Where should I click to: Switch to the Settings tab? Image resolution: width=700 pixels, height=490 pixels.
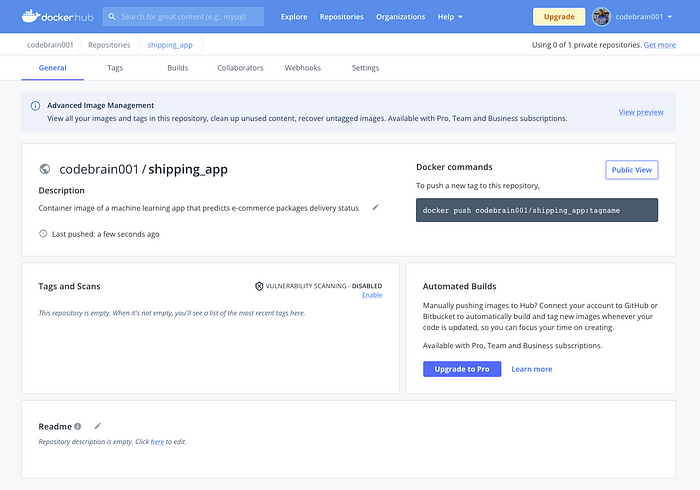365,68
